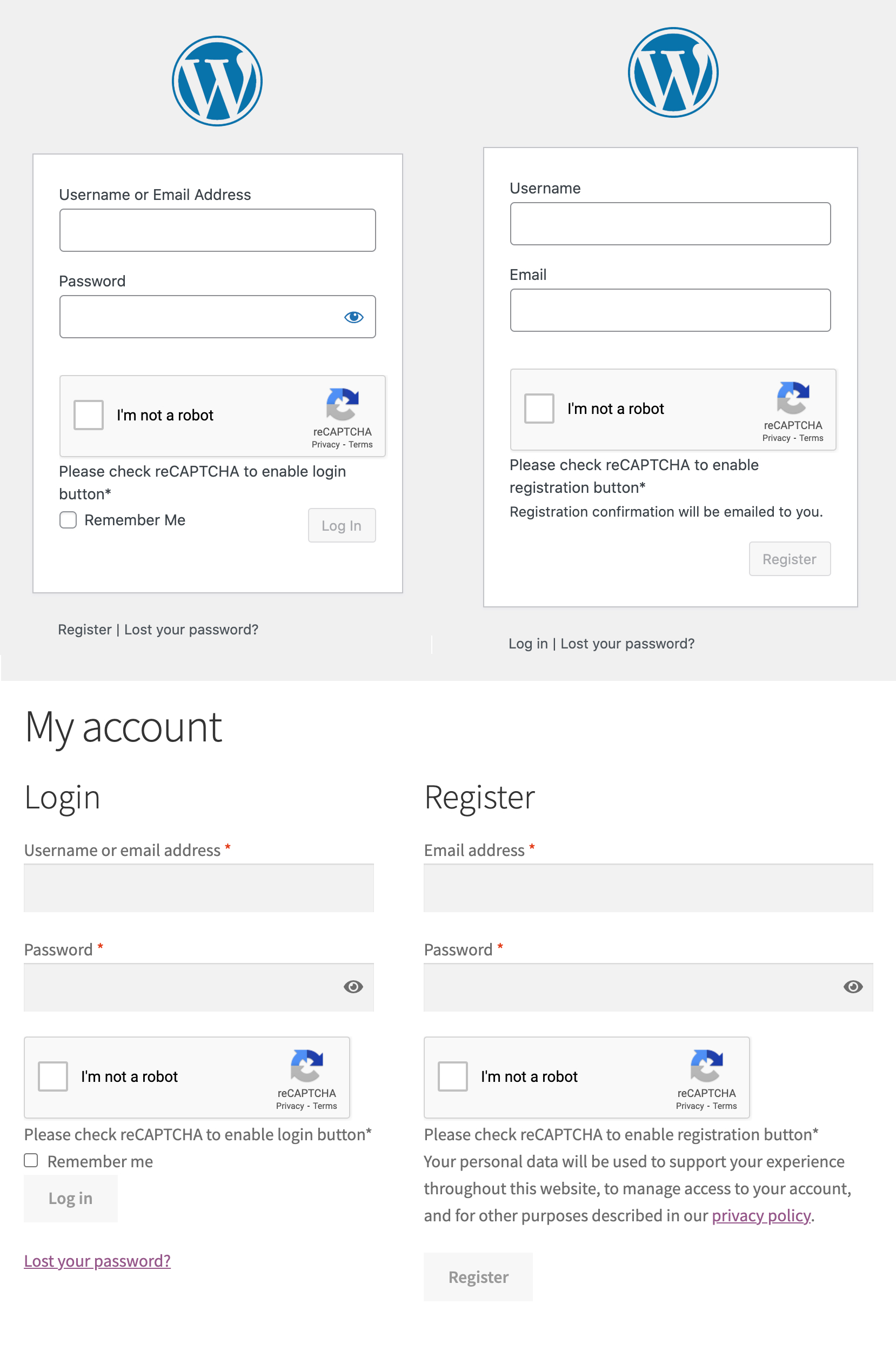
Task: Click the "Log in" link below the registration form
Action: [x=527, y=643]
